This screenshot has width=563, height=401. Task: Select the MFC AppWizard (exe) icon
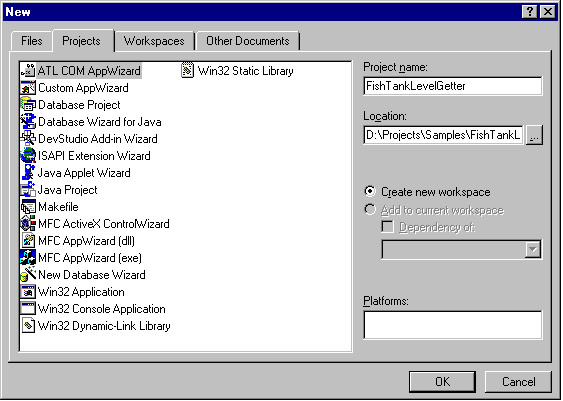[28, 257]
